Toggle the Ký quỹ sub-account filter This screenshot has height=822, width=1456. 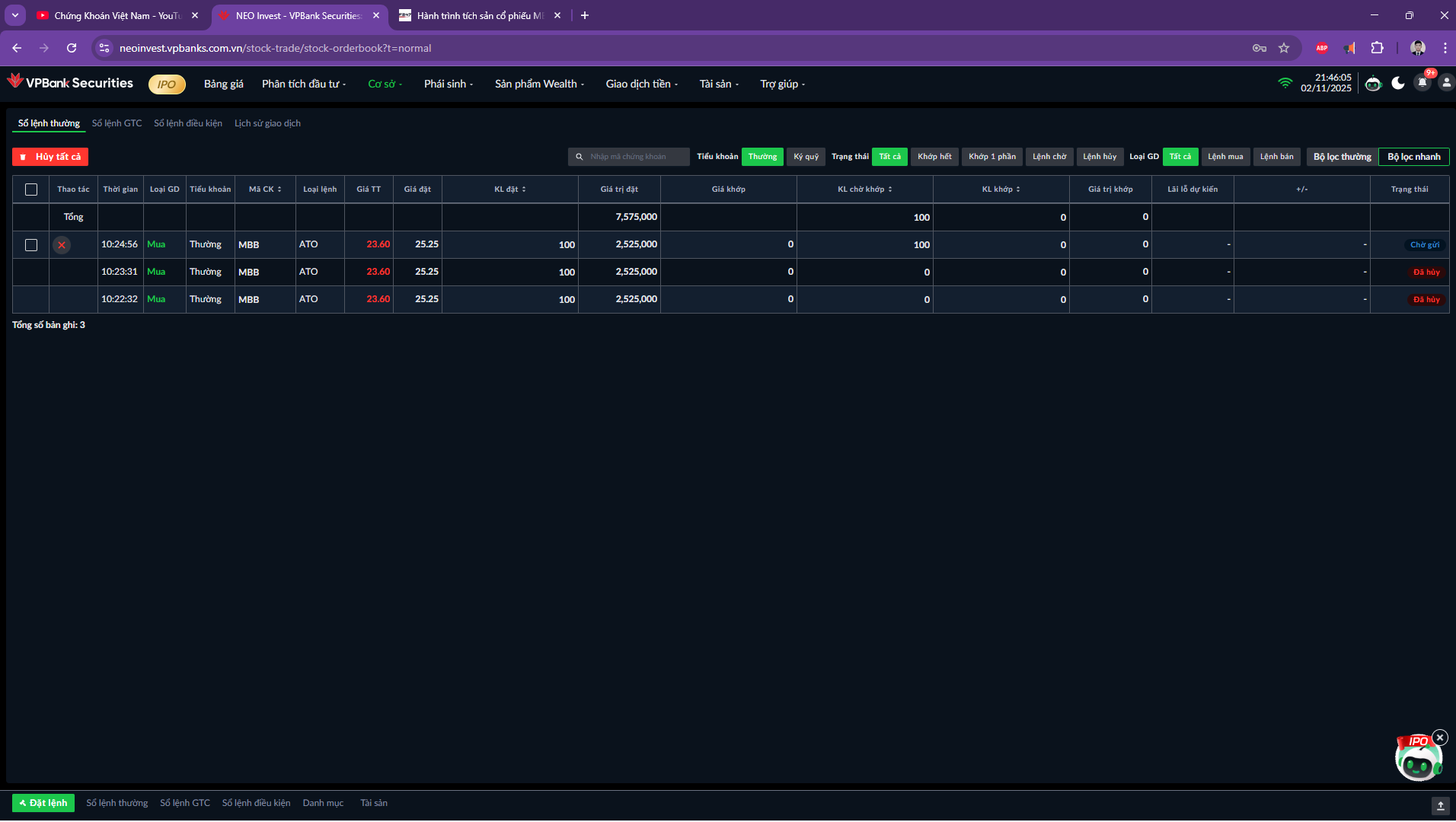806,157
